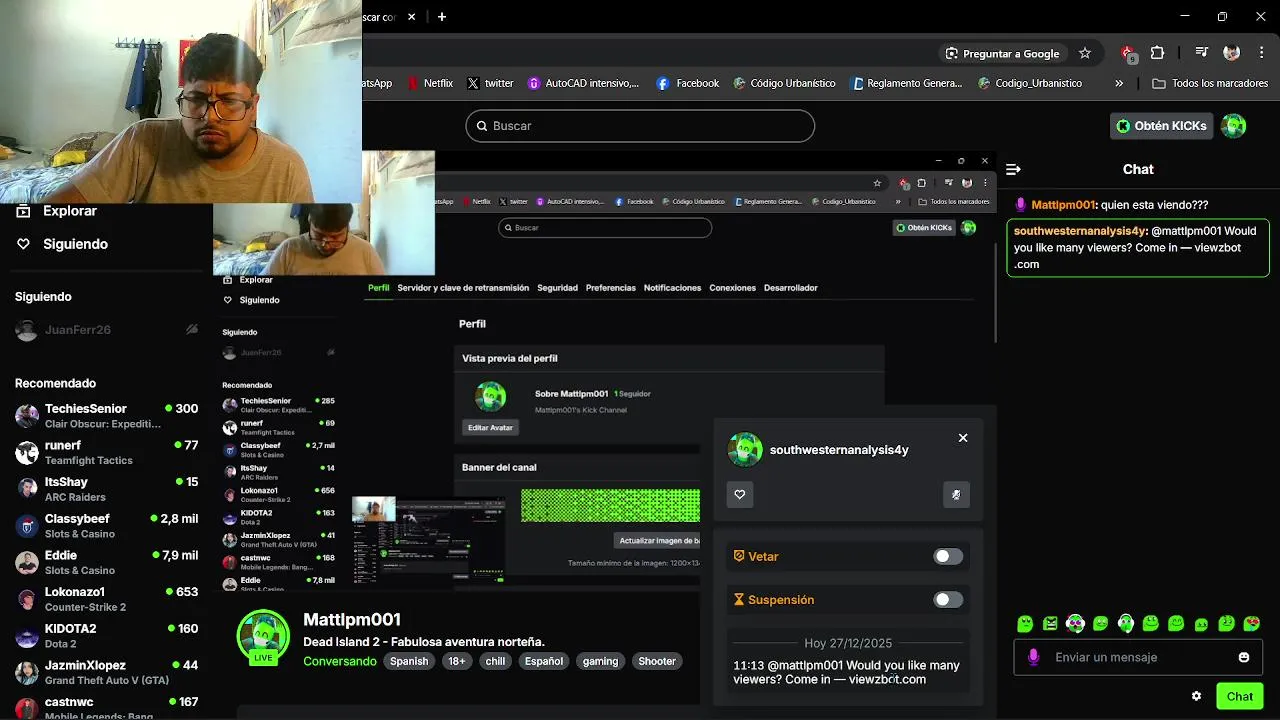Collapse the chat panel arrow icon
The width and height of the screenshot is (1280, 720).
point(1013,170)
